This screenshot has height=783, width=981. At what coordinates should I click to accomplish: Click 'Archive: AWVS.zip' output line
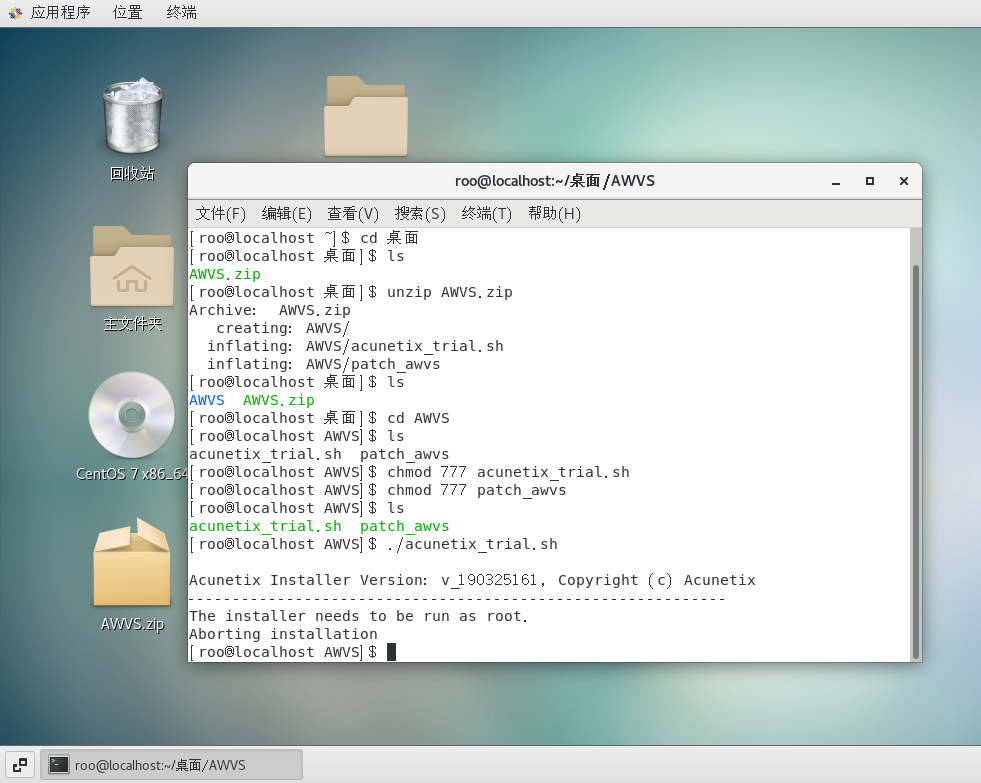pos(270,310)
